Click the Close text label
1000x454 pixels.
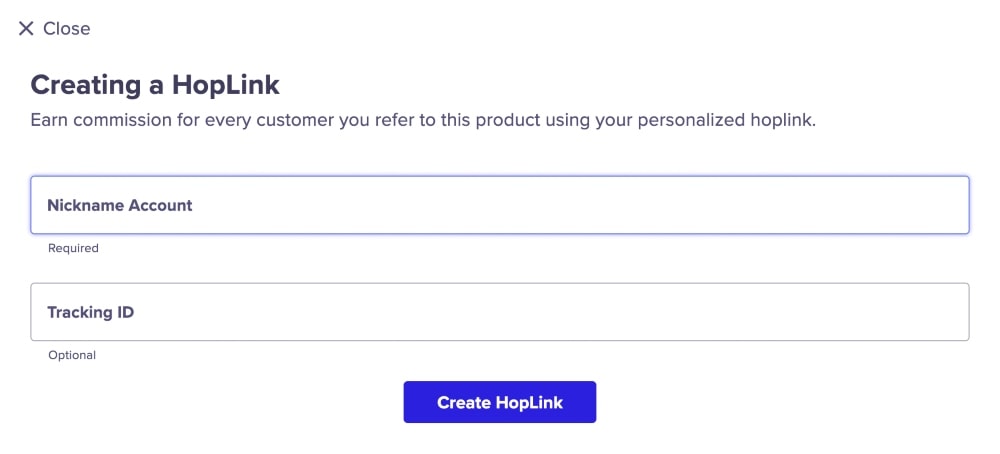[x=67, y=29]
